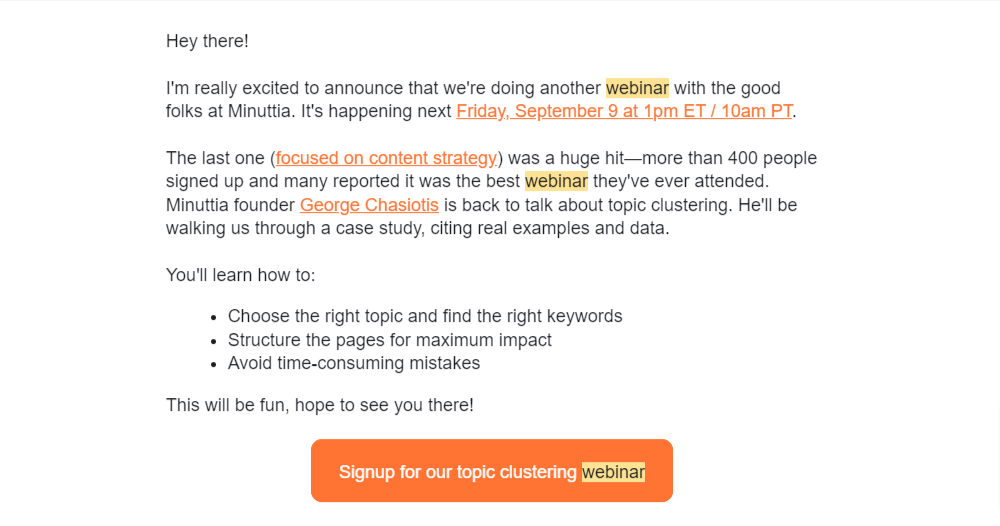This screenshot has width=1000, height=526.
Task: Select the 'Structure the pages' bullet item
Action: (390, 340)
